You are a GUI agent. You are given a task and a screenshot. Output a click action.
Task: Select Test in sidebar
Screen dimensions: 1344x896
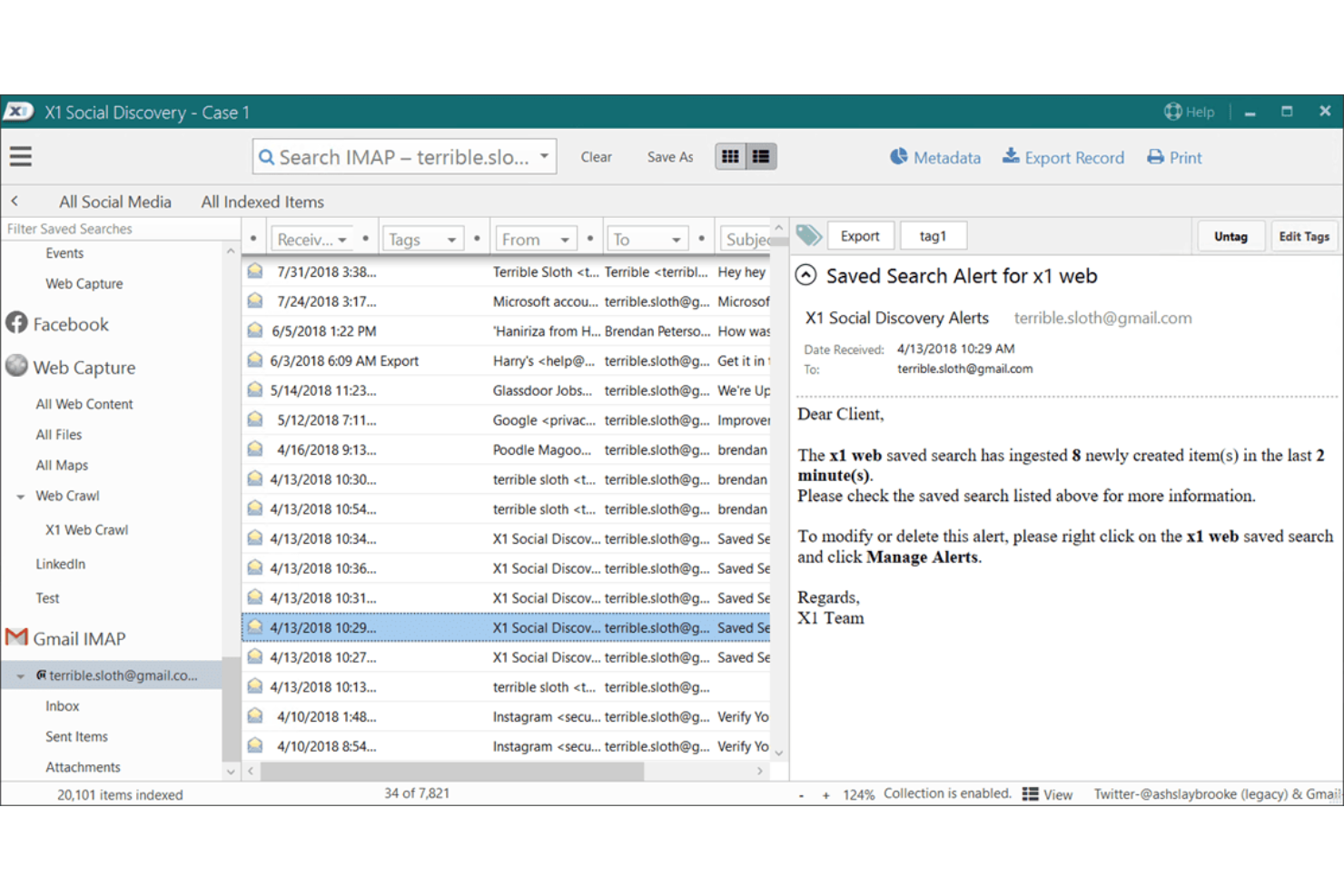pyautogui.click(x=47, y=598)
